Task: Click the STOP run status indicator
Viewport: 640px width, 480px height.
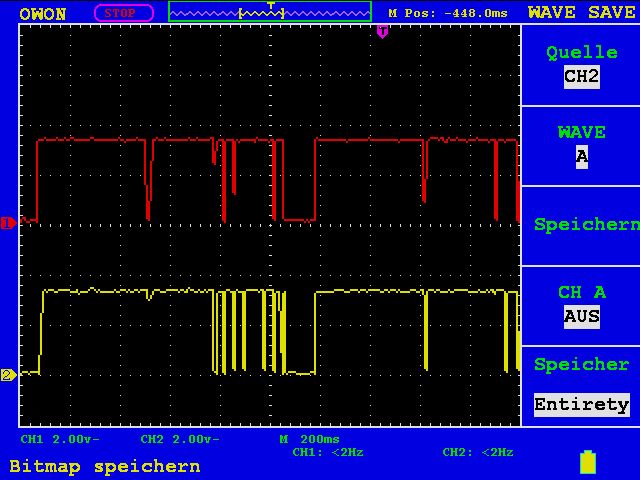Action: 124,13
